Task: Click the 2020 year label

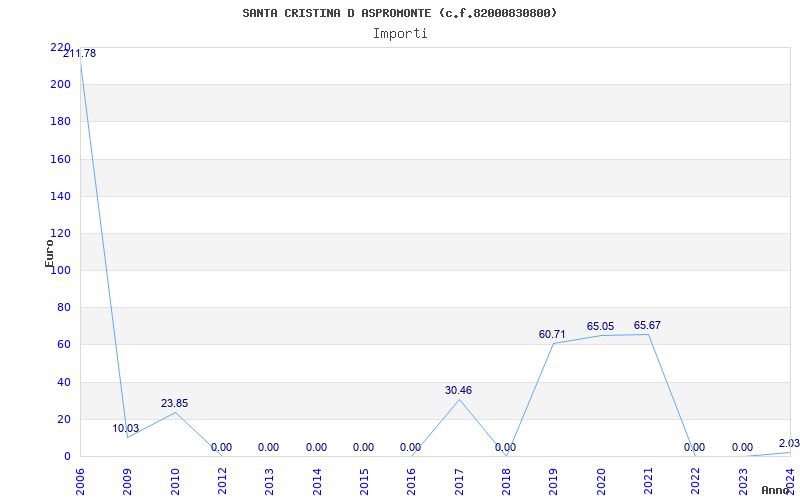Action: tap(601, 482)
